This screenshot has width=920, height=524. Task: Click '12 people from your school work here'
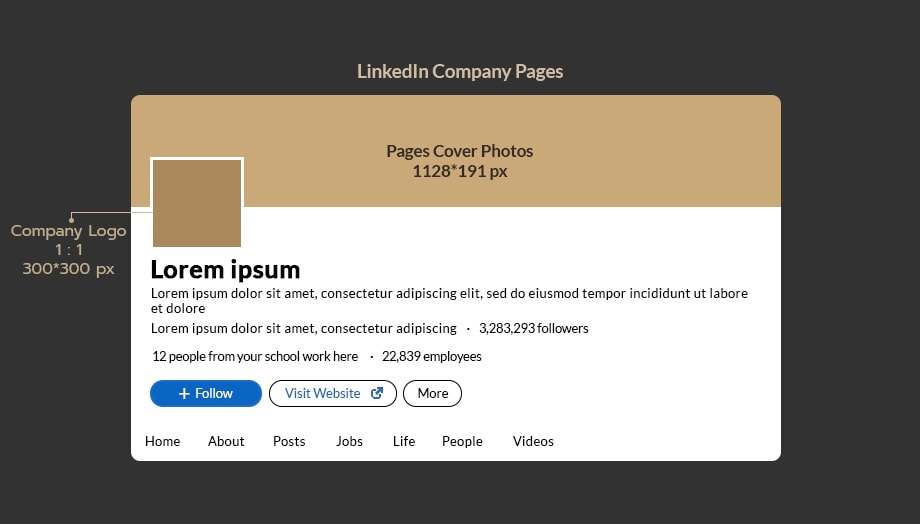[255, 357]
